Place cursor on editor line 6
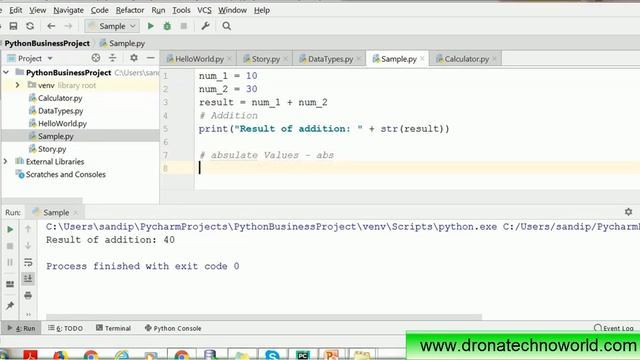 coord(417,142)
